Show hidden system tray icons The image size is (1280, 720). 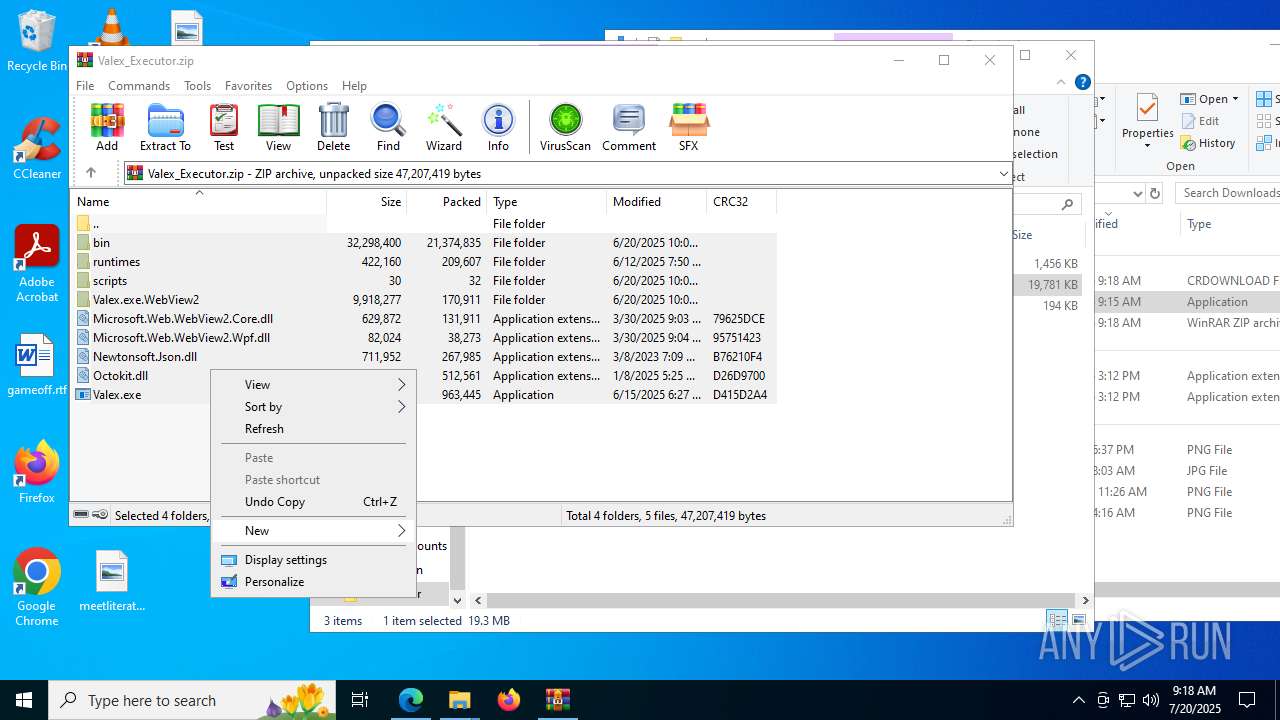(x=1078, y=700)
